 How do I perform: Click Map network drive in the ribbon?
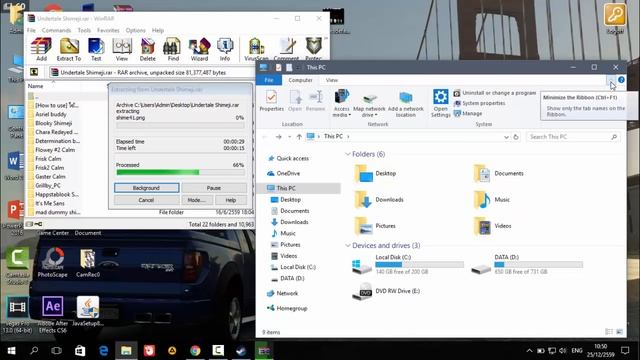tap(369, 104)
